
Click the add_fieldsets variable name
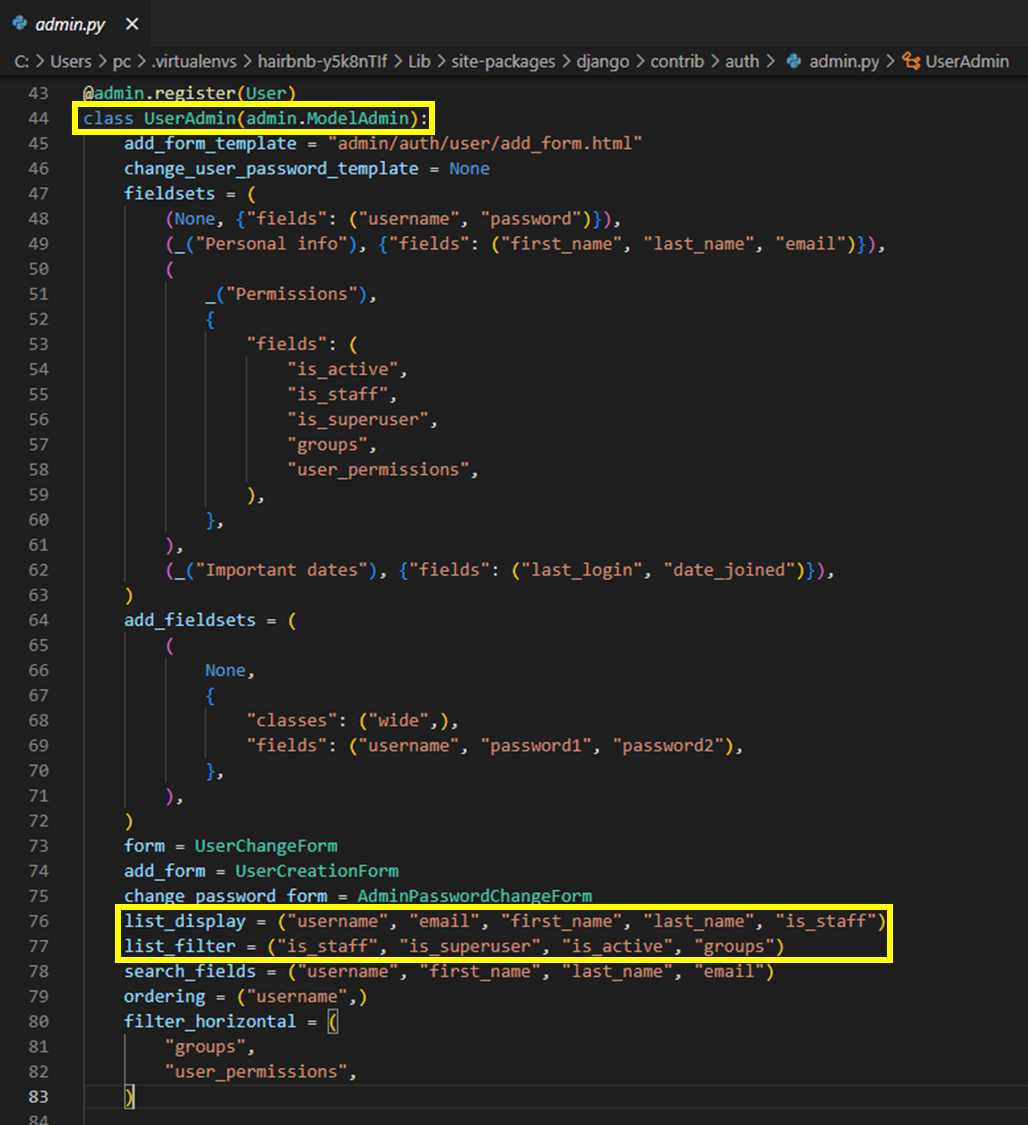coord(189,621)
